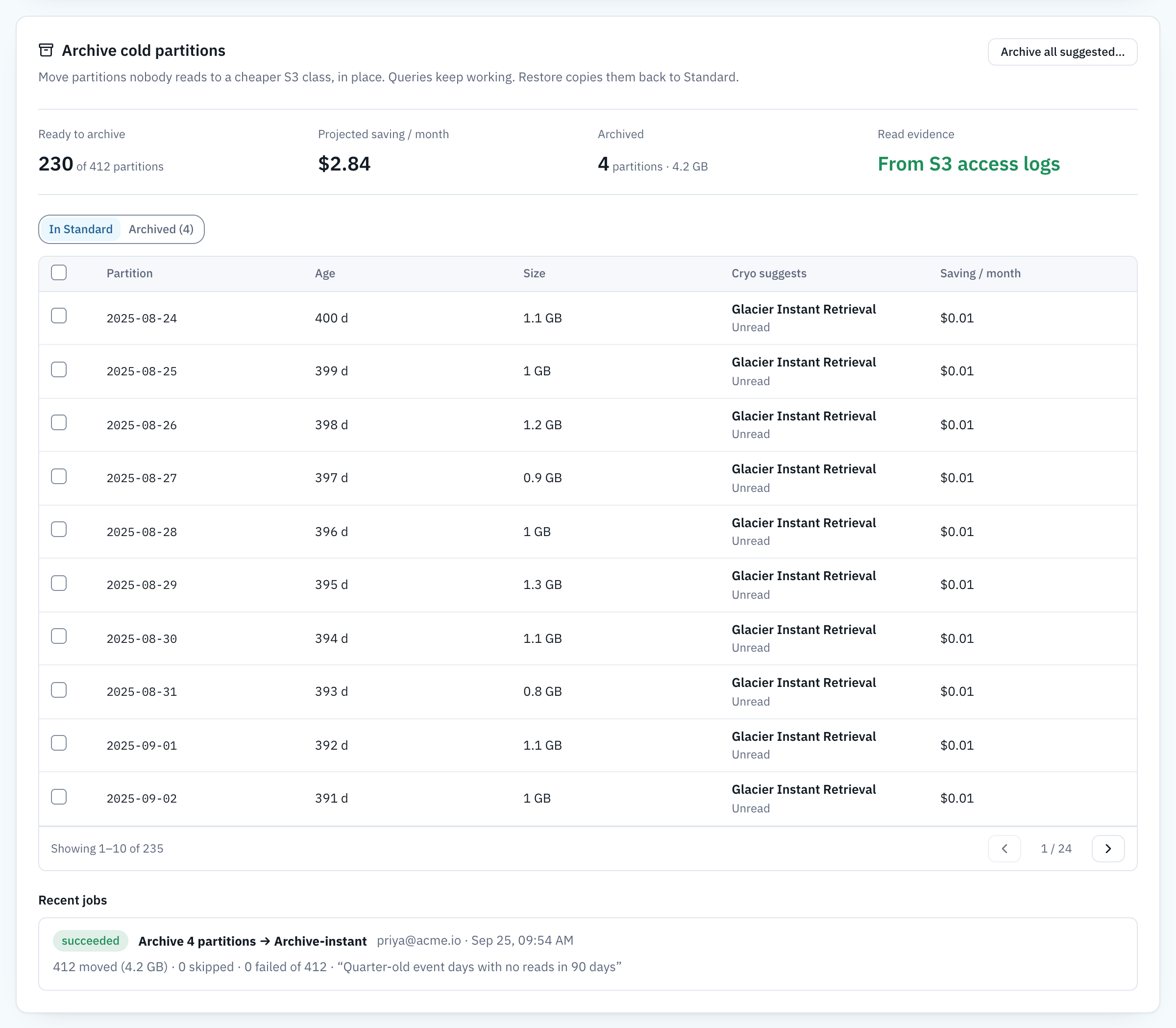The width and height of the screenshot is (1176, 1028).
Task: Select checkbox for partition 2025-08-29
Action: tap(58, 584)
